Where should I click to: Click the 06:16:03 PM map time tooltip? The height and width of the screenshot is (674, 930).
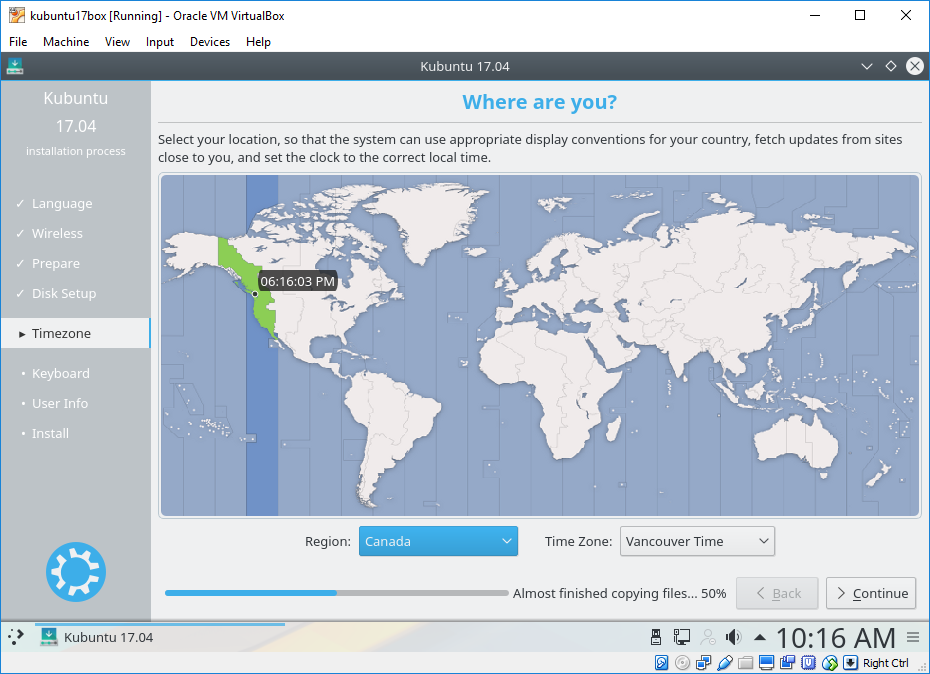click(x=298, y=281)
